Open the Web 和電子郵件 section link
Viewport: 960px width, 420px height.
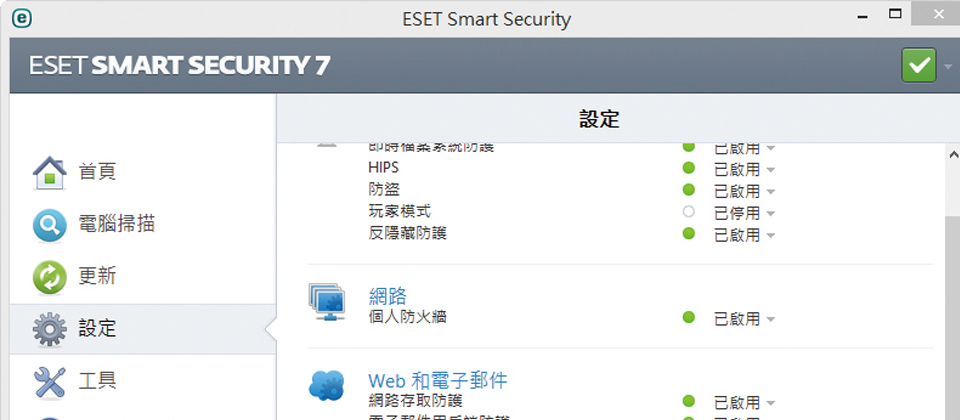click(438, 381)
